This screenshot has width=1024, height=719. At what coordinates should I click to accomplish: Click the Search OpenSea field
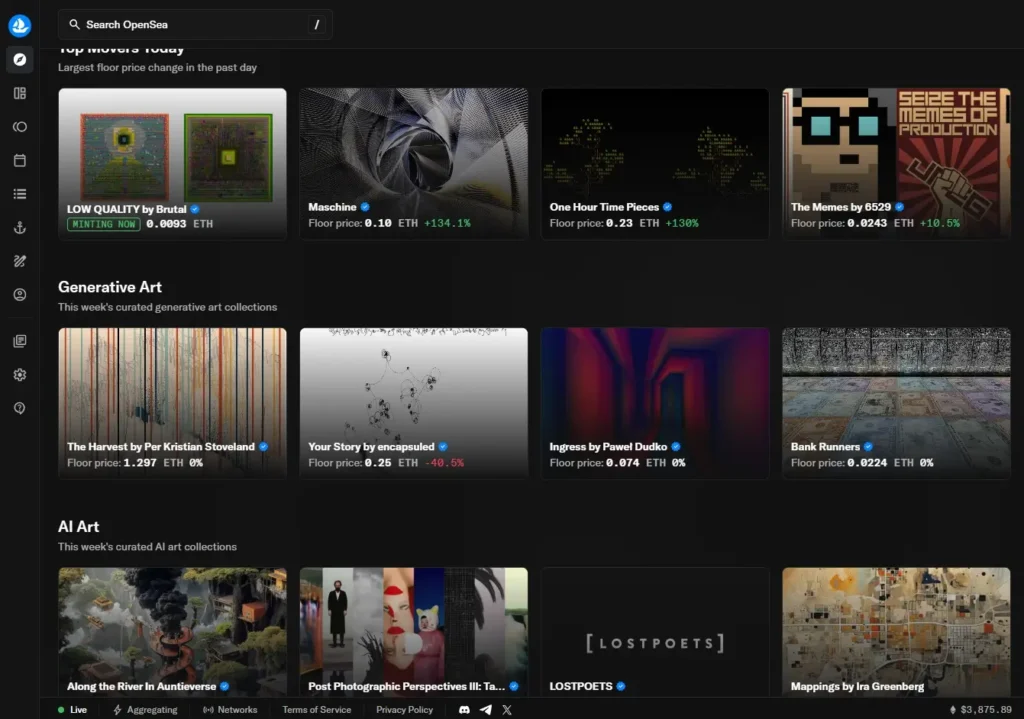[195, 24]
